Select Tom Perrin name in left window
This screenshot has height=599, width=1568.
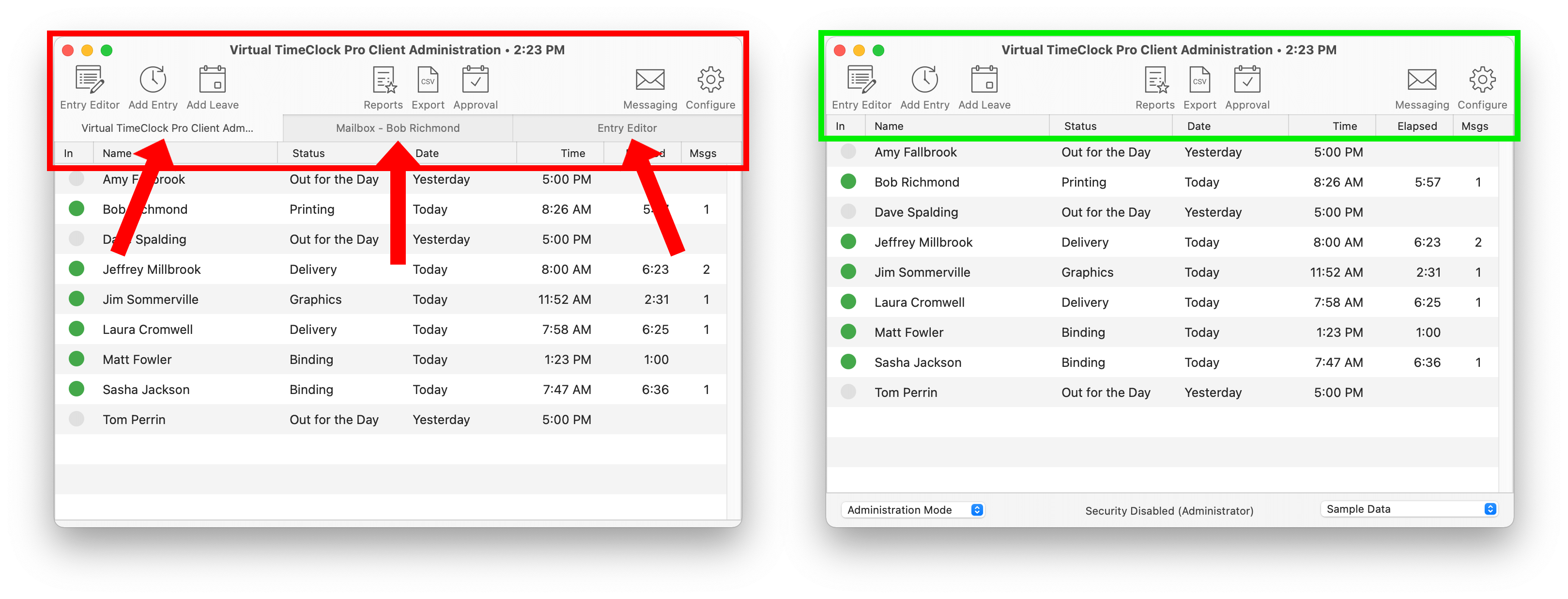[134, 419]
